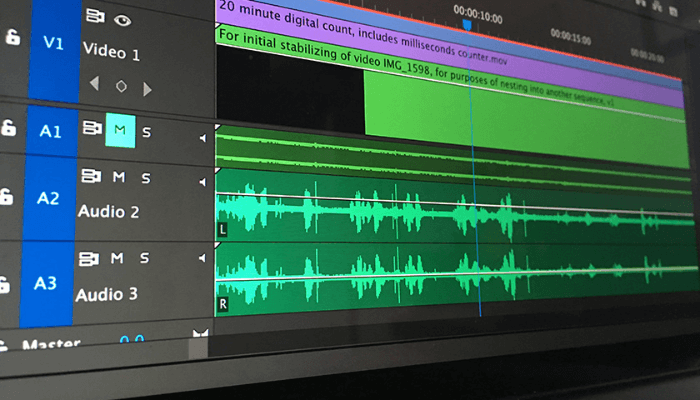This screenshot has width=700, height=400.
Task: Click A1 voice-over speaker icon
Action: point(203,138)
